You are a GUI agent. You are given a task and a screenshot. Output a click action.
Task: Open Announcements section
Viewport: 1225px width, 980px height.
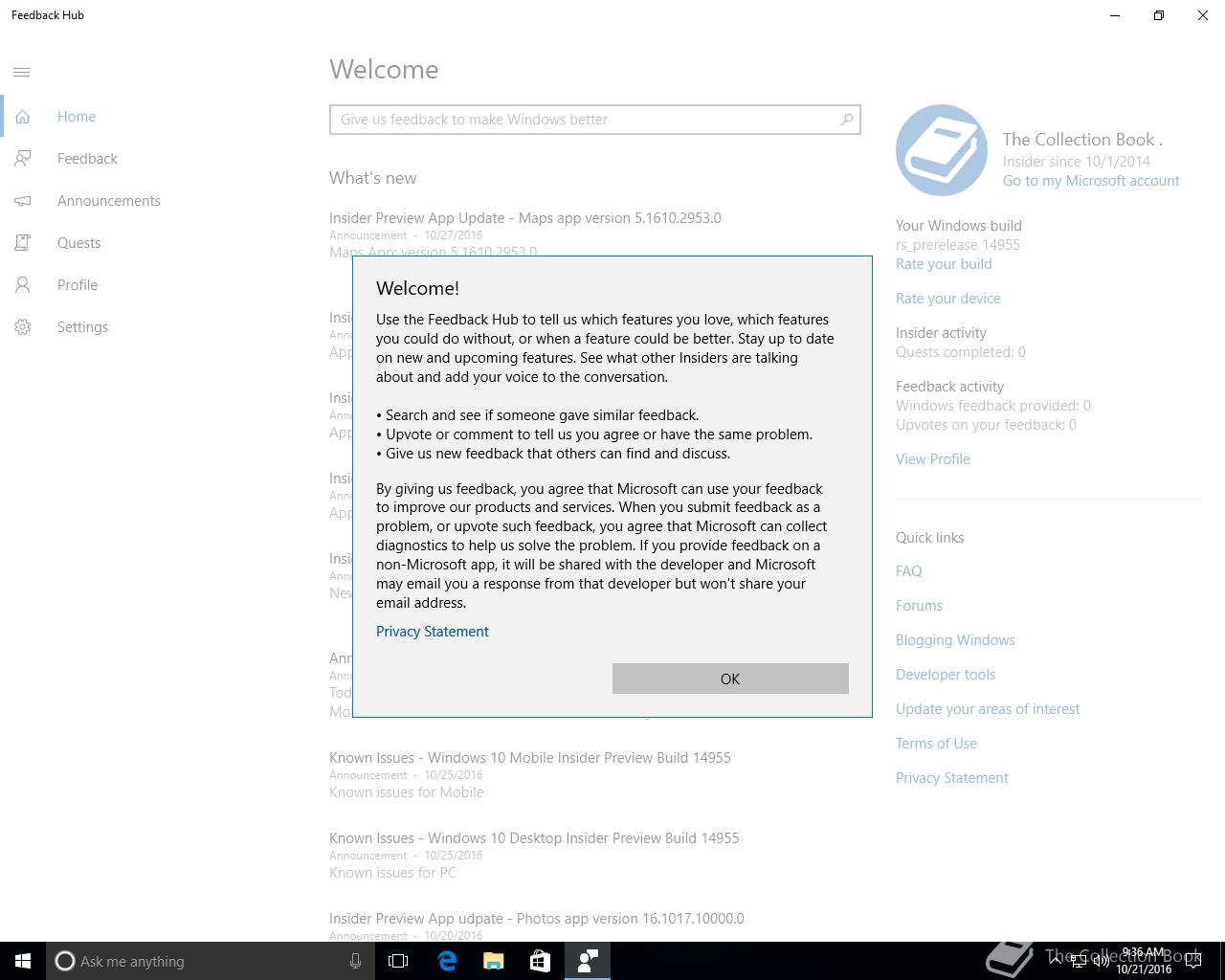click(x=109, y=201)
